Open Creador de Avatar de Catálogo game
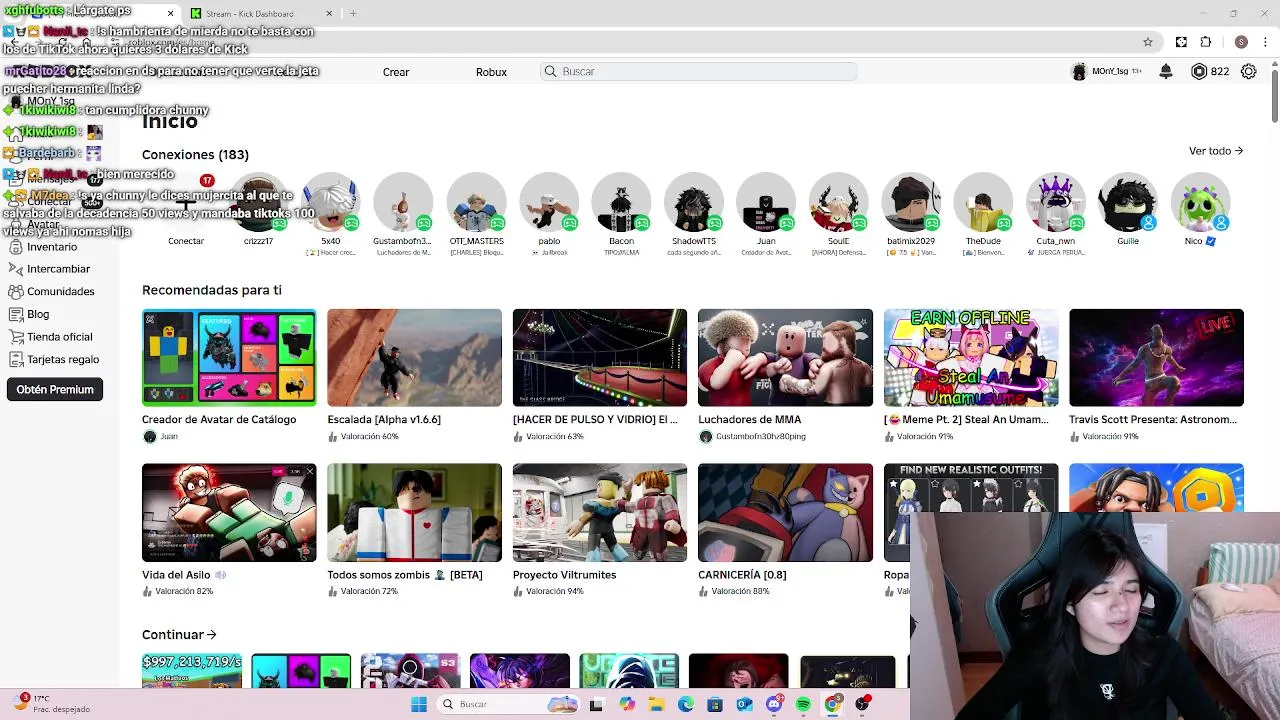 point(229,358)
